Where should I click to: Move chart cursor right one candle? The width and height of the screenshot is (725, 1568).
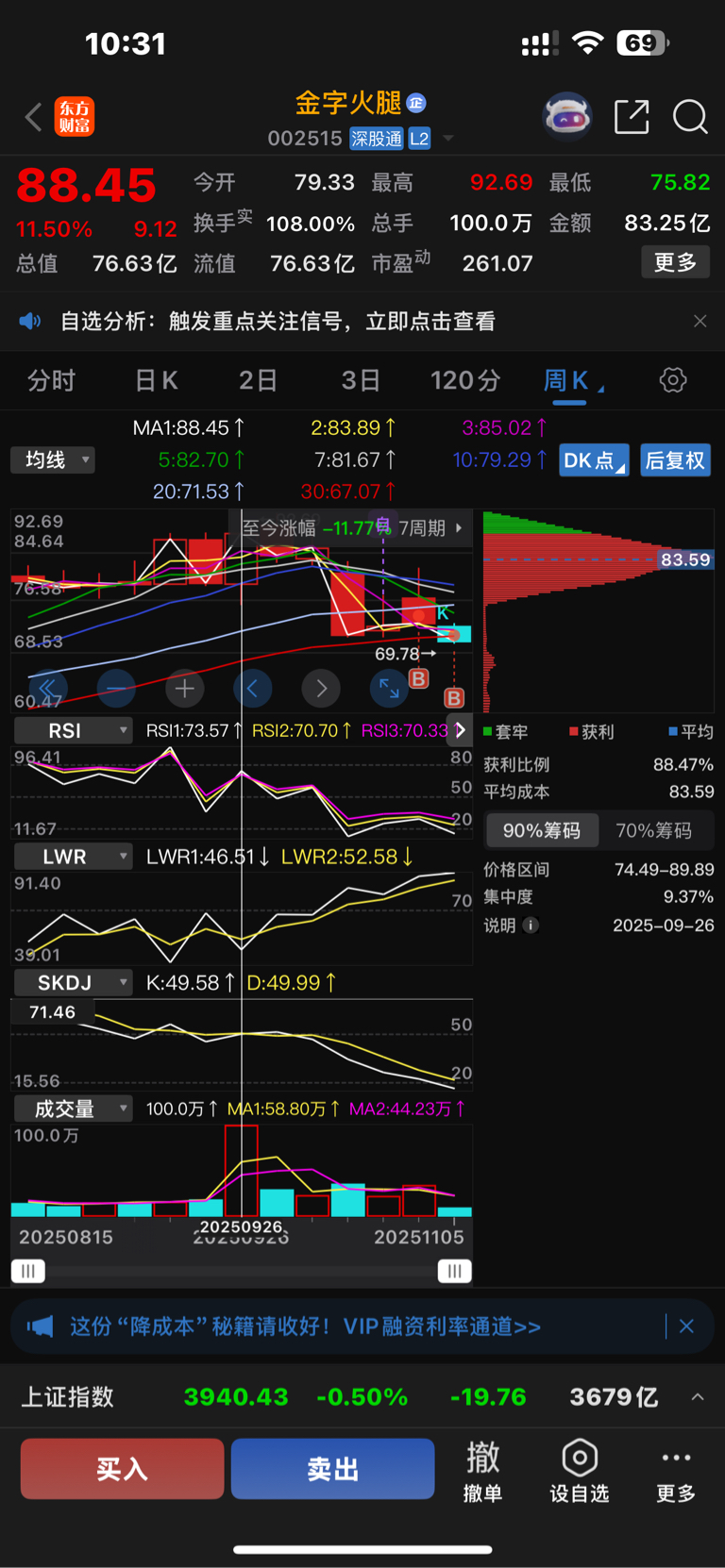tap(321, 689)
